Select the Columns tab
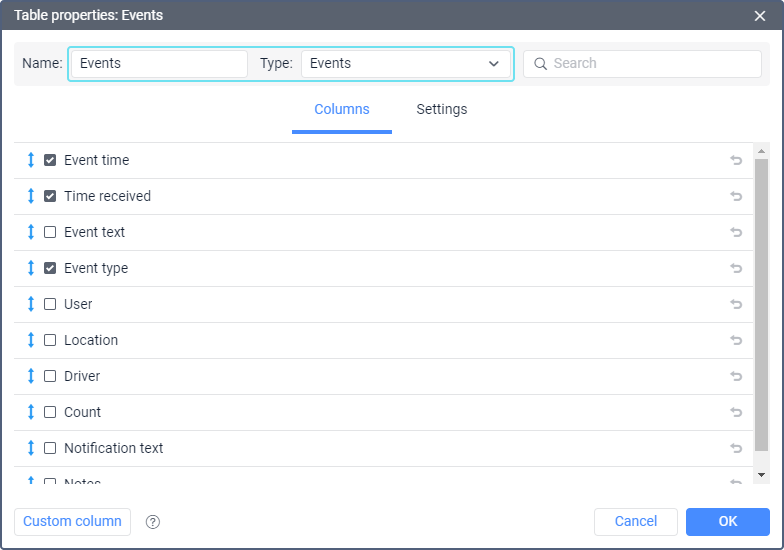Screen dimensions: 784x550 pyautogui.click(x=342, y=110)
